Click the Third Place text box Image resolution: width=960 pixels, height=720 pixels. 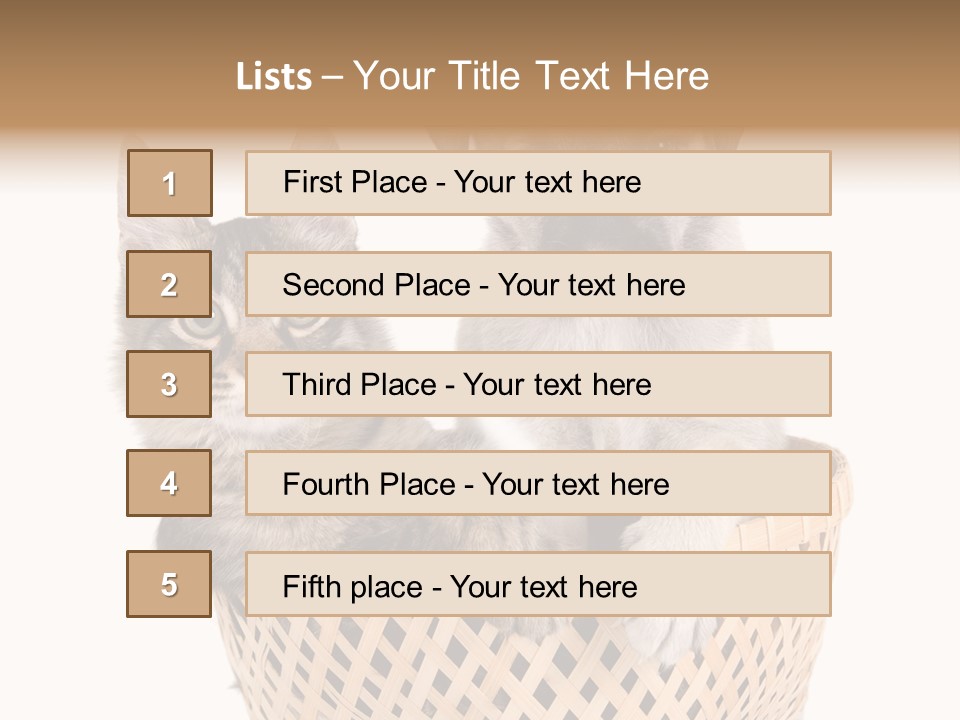(538, 384)
